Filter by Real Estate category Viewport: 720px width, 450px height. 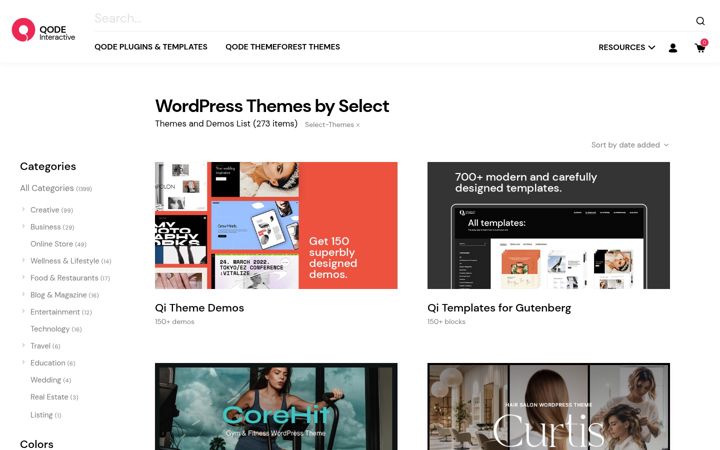[54, 397]
